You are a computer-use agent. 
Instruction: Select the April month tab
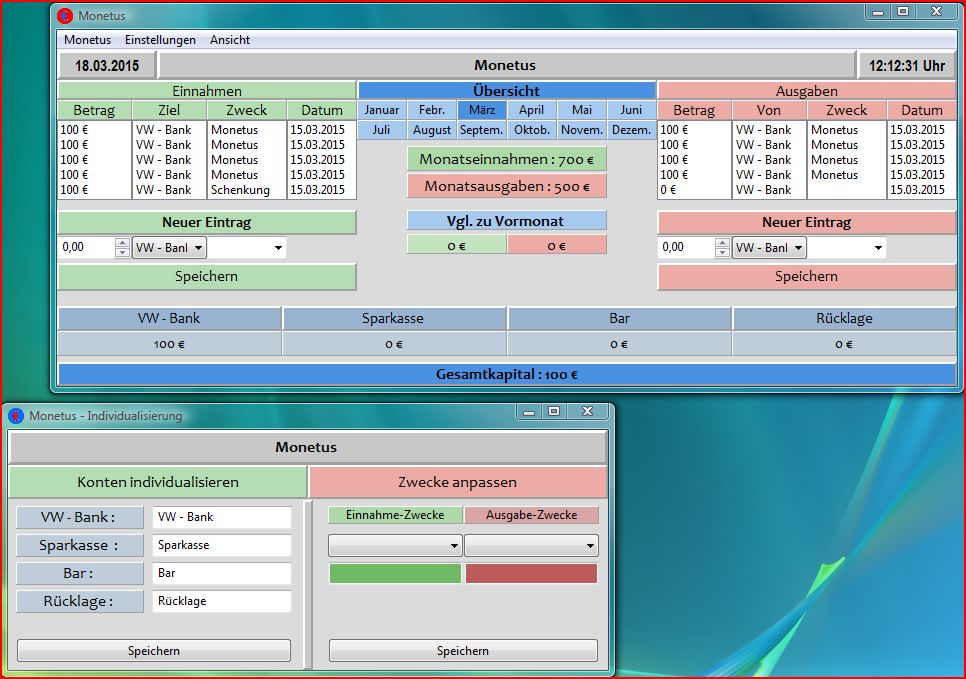[x=531, y=110]
